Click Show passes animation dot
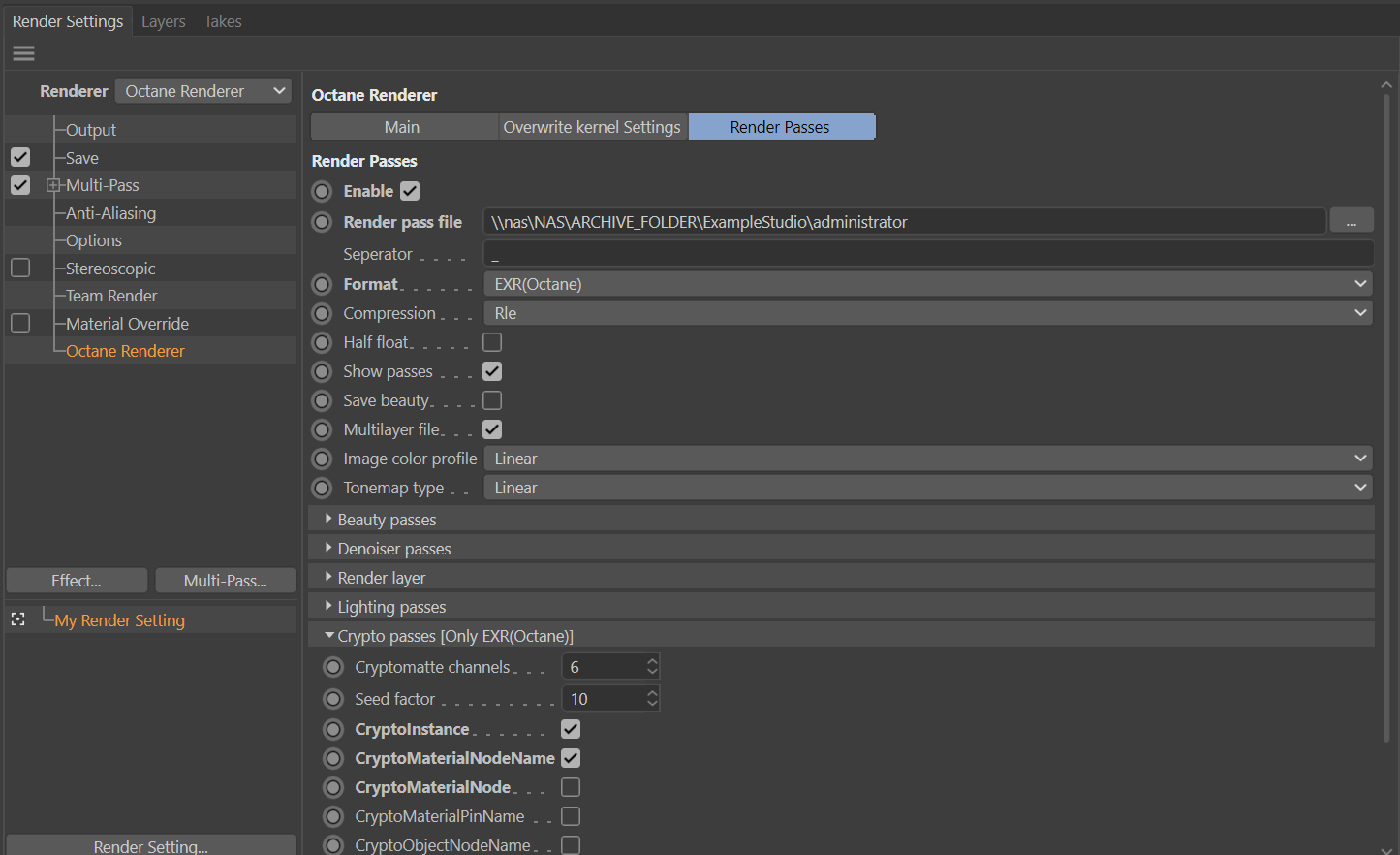This screenshot has height=855, width=1400. [323, 371]
